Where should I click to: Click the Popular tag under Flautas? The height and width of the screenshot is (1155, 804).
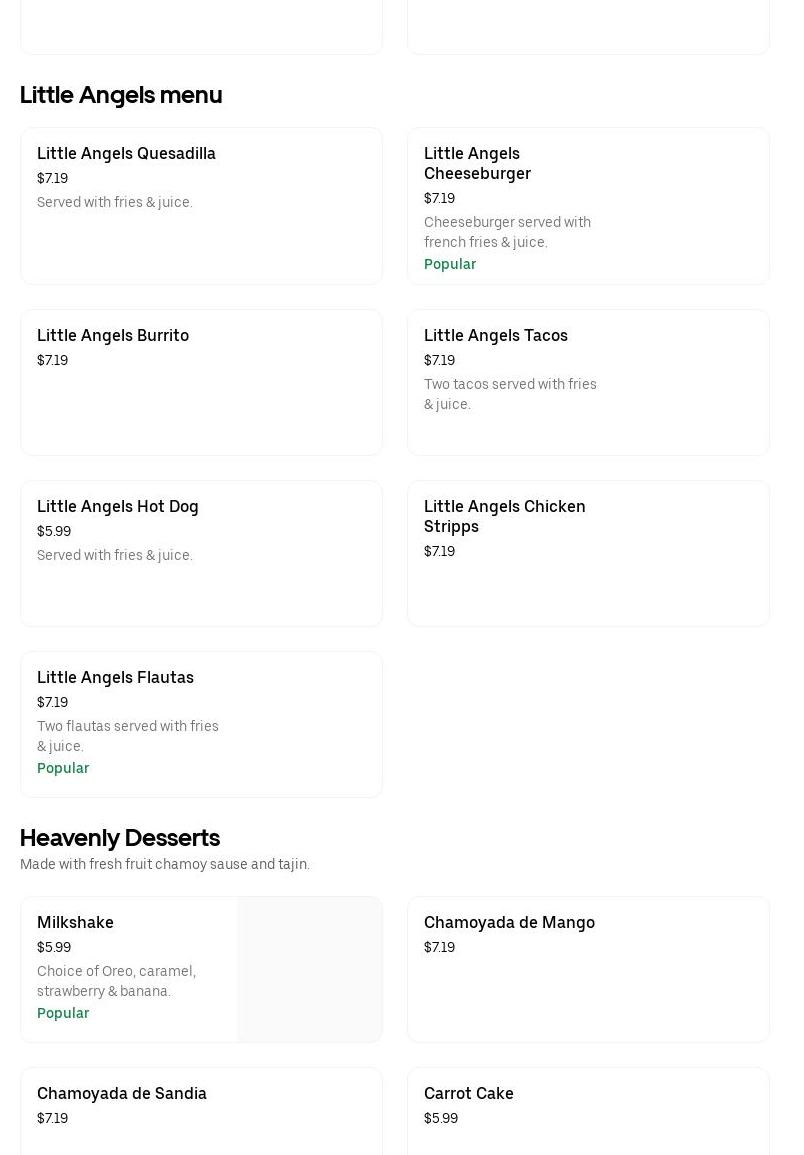pos(63,769)
